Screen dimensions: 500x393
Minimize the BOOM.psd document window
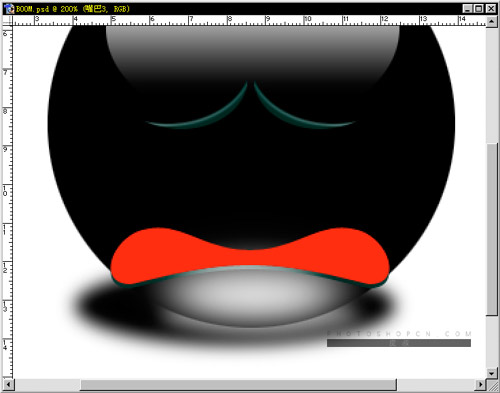[x=468, y=9]
